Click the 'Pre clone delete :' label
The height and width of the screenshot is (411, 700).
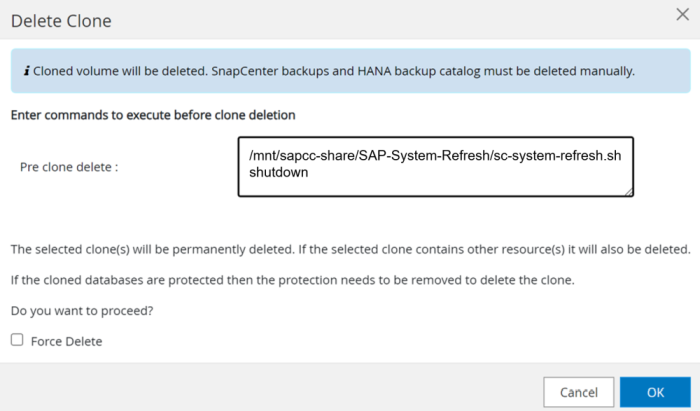click(69, 167)
